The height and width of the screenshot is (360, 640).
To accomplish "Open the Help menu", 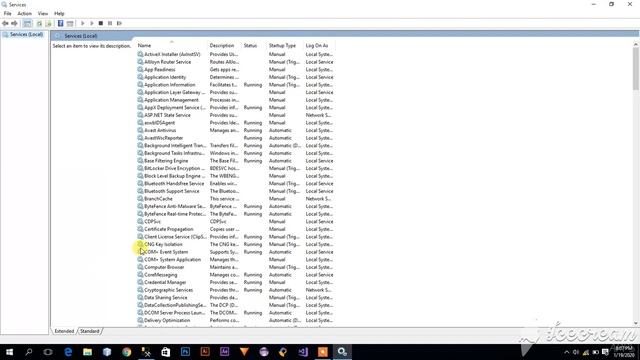I will (x=59, y=13).
